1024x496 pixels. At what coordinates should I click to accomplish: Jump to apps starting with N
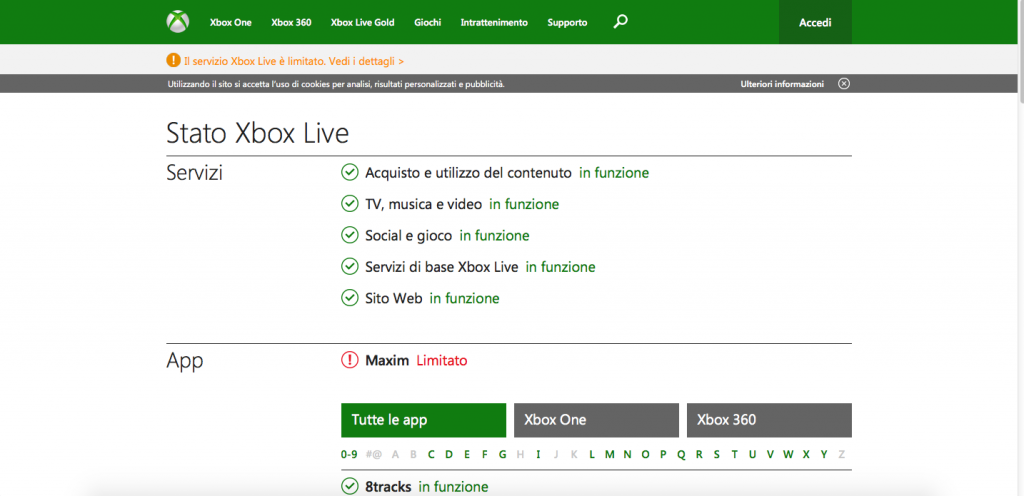(627, 455)
